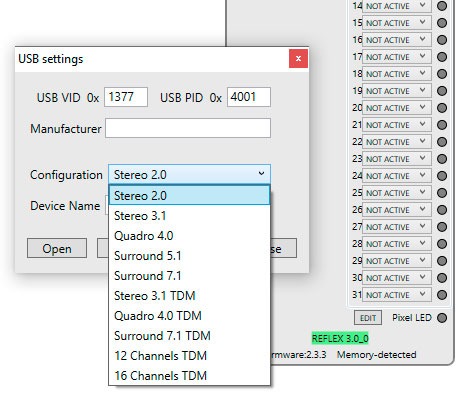Open row 22 NOT ACTIVE dropdown
Image resolution: width=467 pixels, height=407 pixels.
point(397,142)
